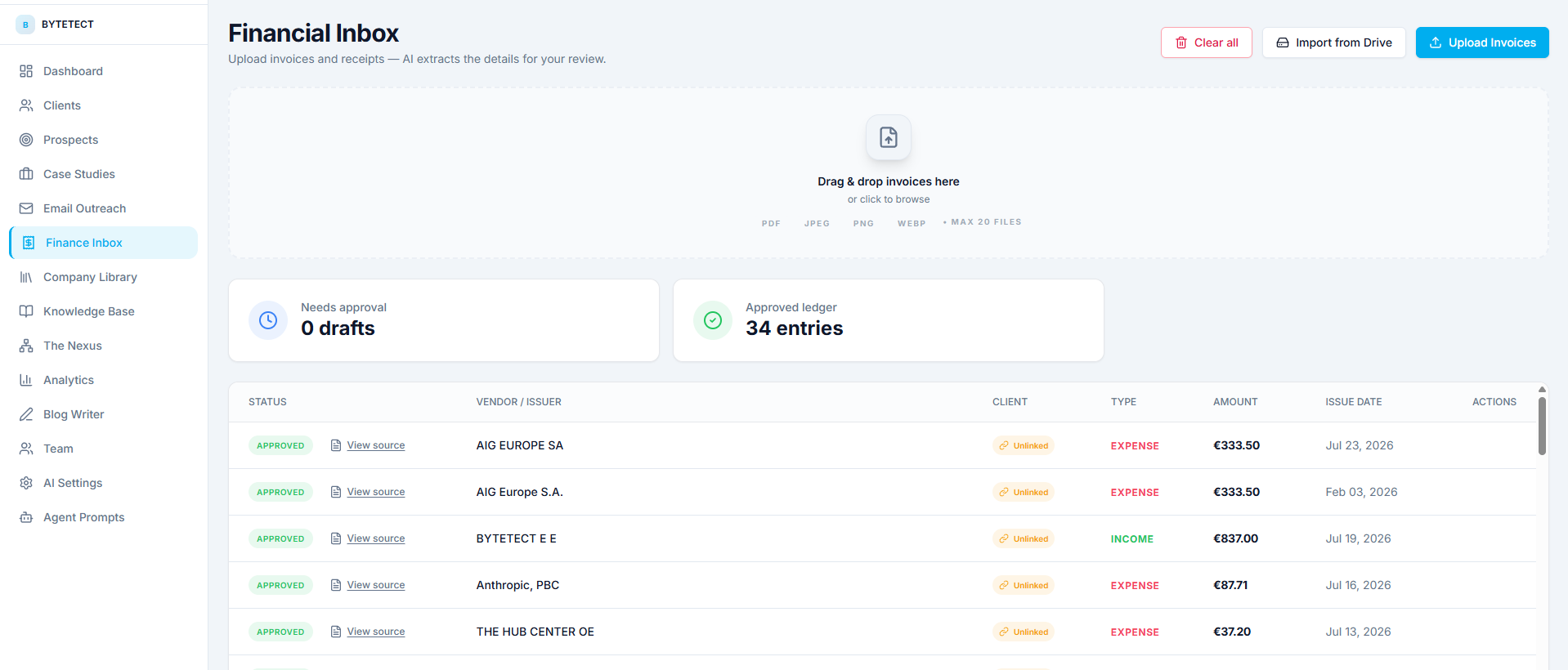Open Email Outreach page
This screenshot has height=670, width=1568.
point(104,208)
